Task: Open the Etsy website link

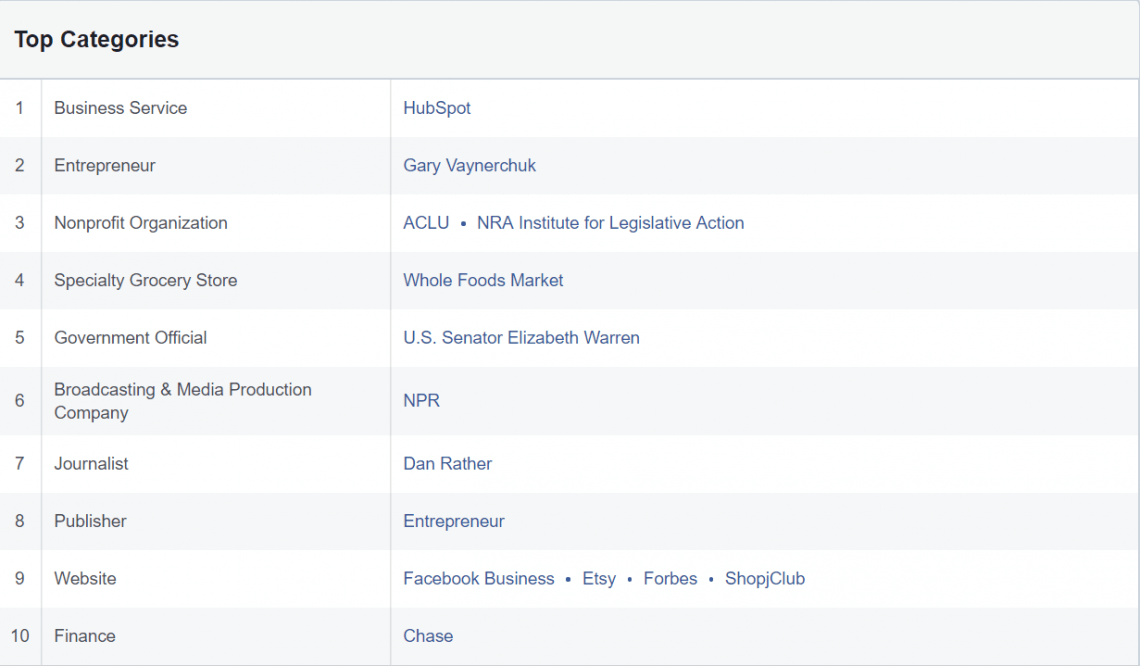Action: [598, 578]
